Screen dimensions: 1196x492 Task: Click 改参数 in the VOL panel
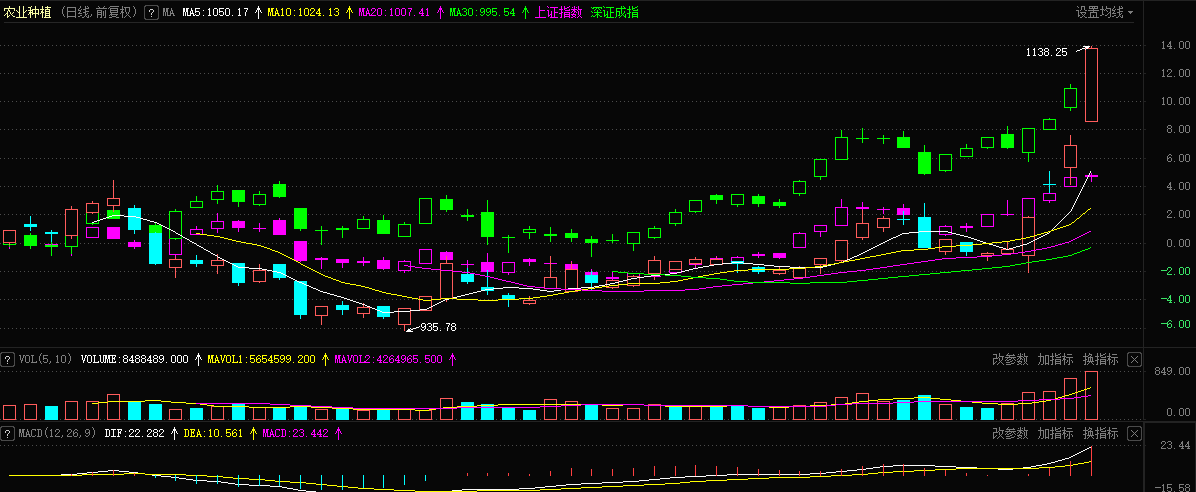pyautogui.click(x=1010, y=359)
